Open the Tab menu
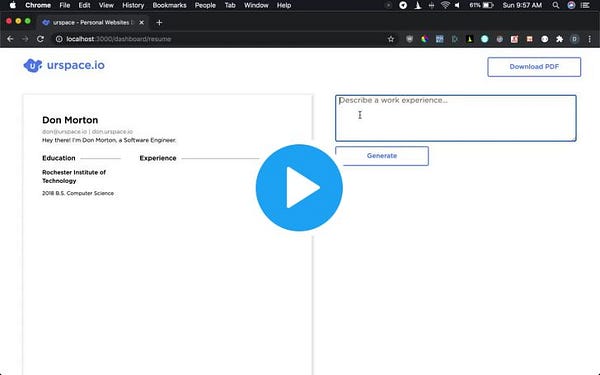The height and width of the screenshot is (375, 600). coord(230,5)
